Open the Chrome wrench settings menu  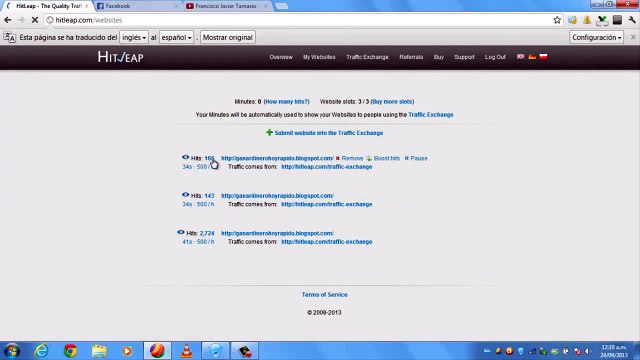632,20
